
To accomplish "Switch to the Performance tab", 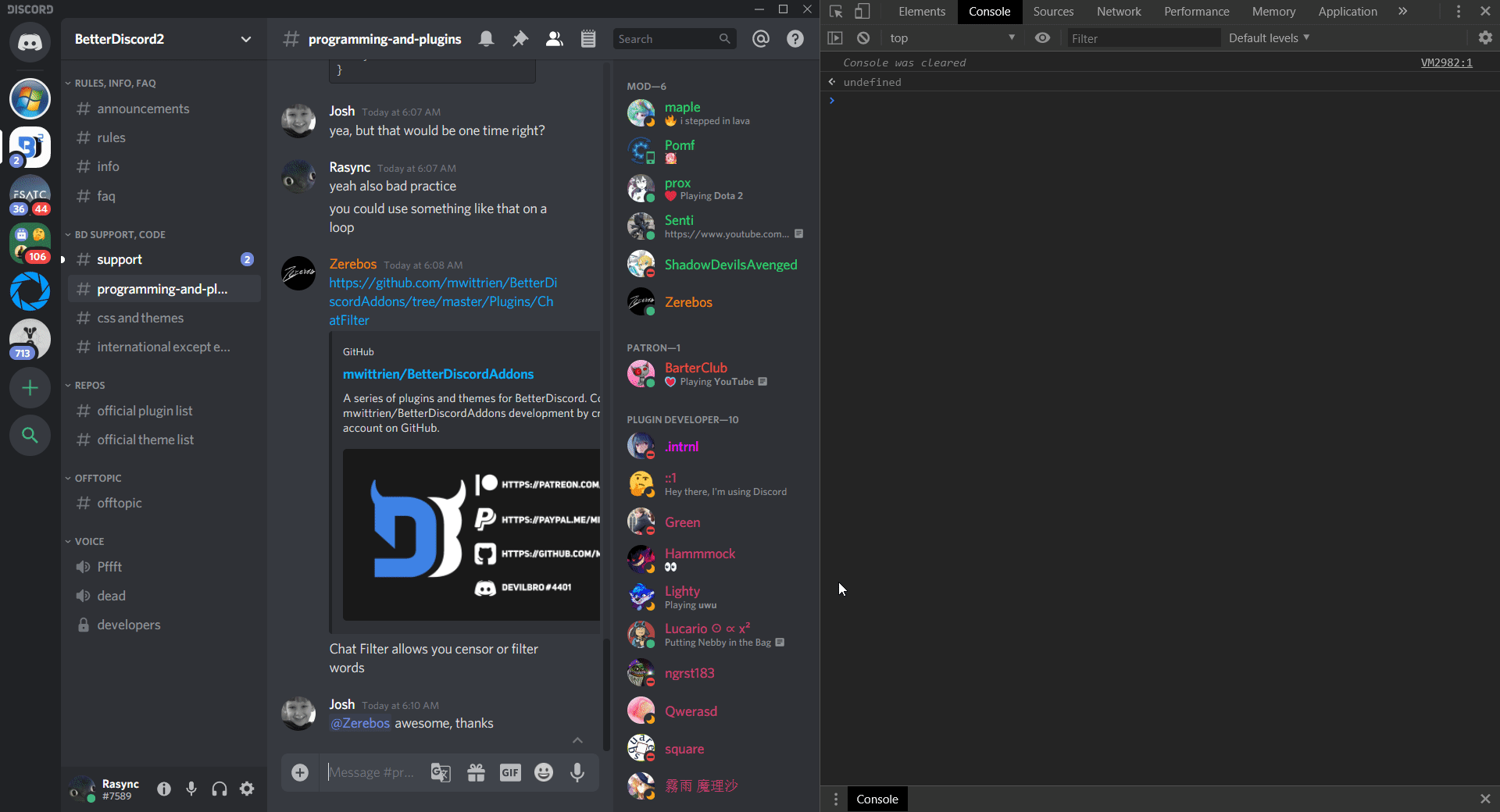I will pos(1196,12).
